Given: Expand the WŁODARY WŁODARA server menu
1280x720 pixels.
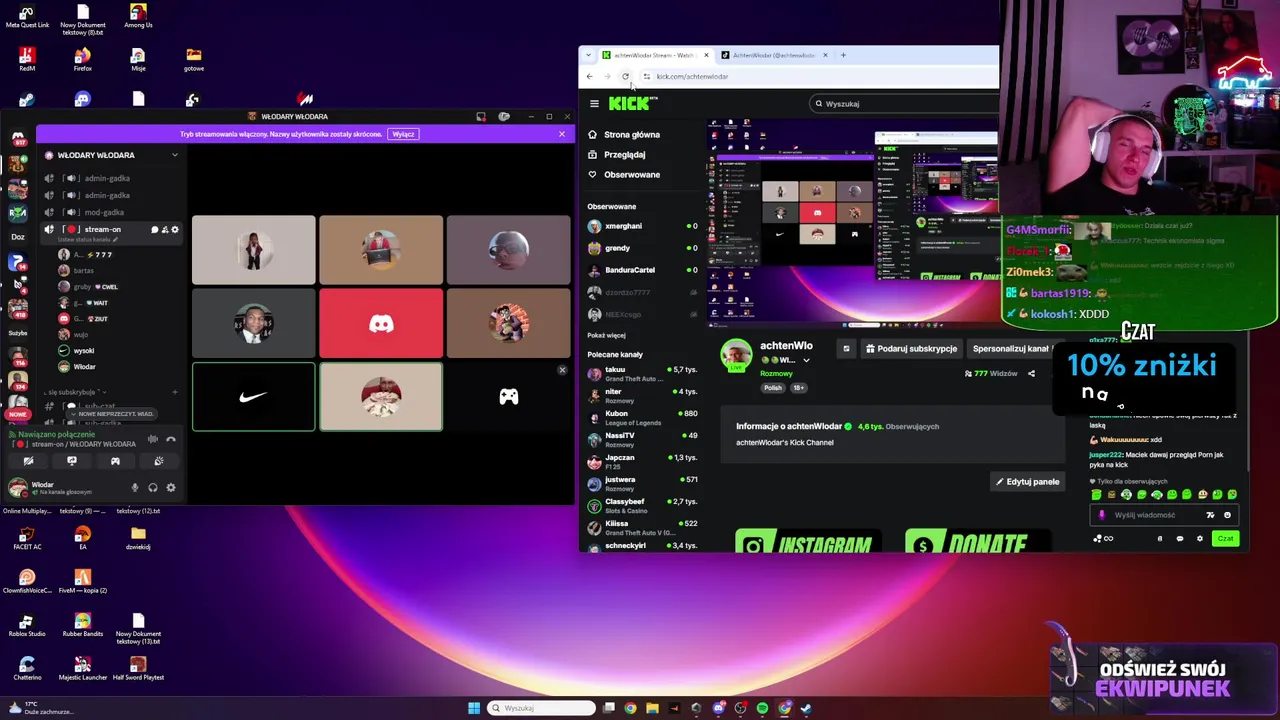Looking at the screenshot, I should 174,155.
